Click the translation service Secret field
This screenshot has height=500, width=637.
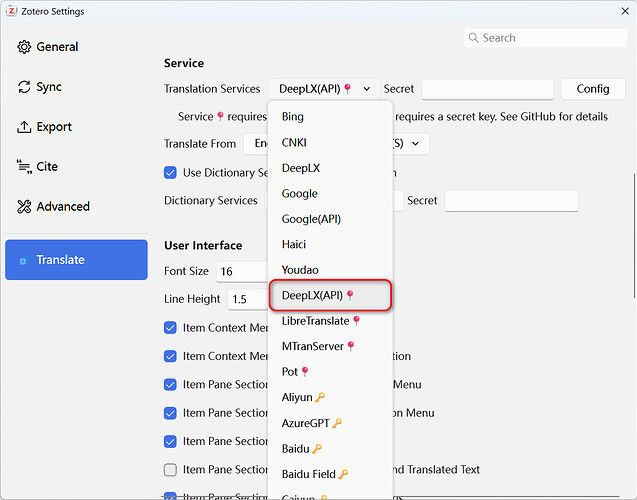[487, 89]
